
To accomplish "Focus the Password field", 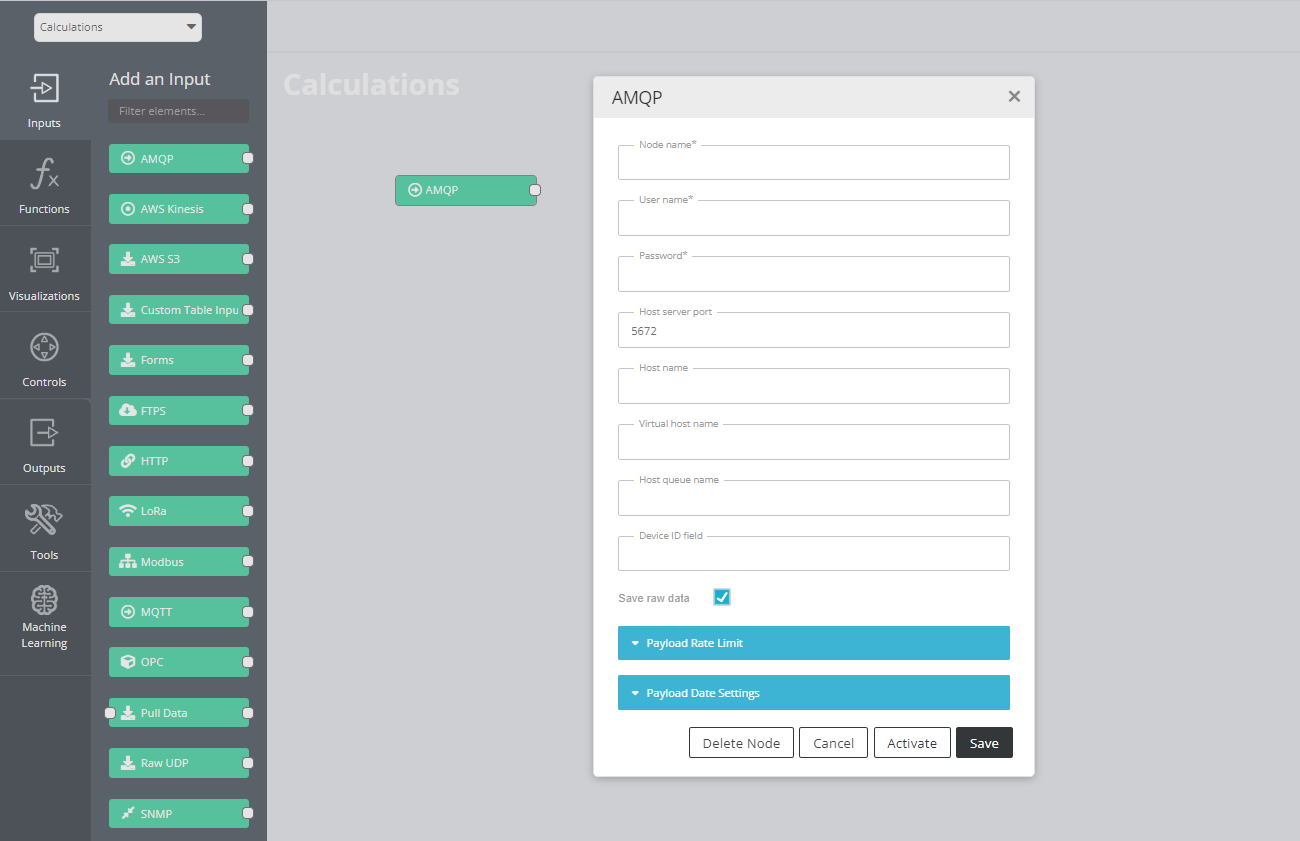I will (x=814, y=274).
